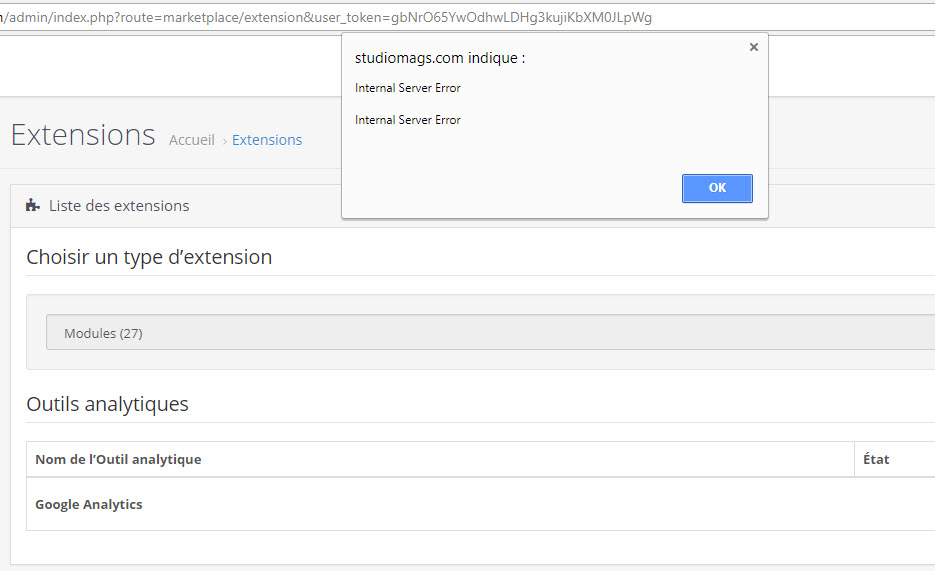Click the Choisir un type d'extension heading

[x=149, y=257]
